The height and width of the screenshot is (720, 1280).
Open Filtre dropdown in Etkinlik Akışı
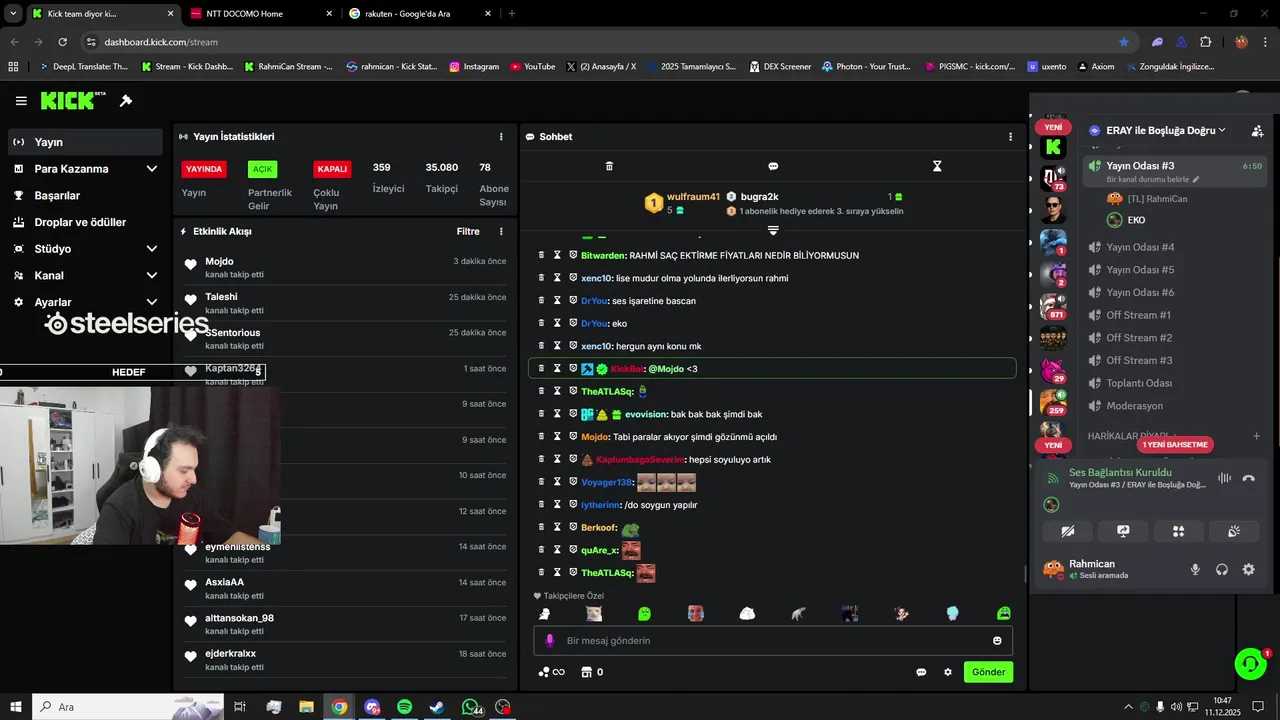(468, 231)
